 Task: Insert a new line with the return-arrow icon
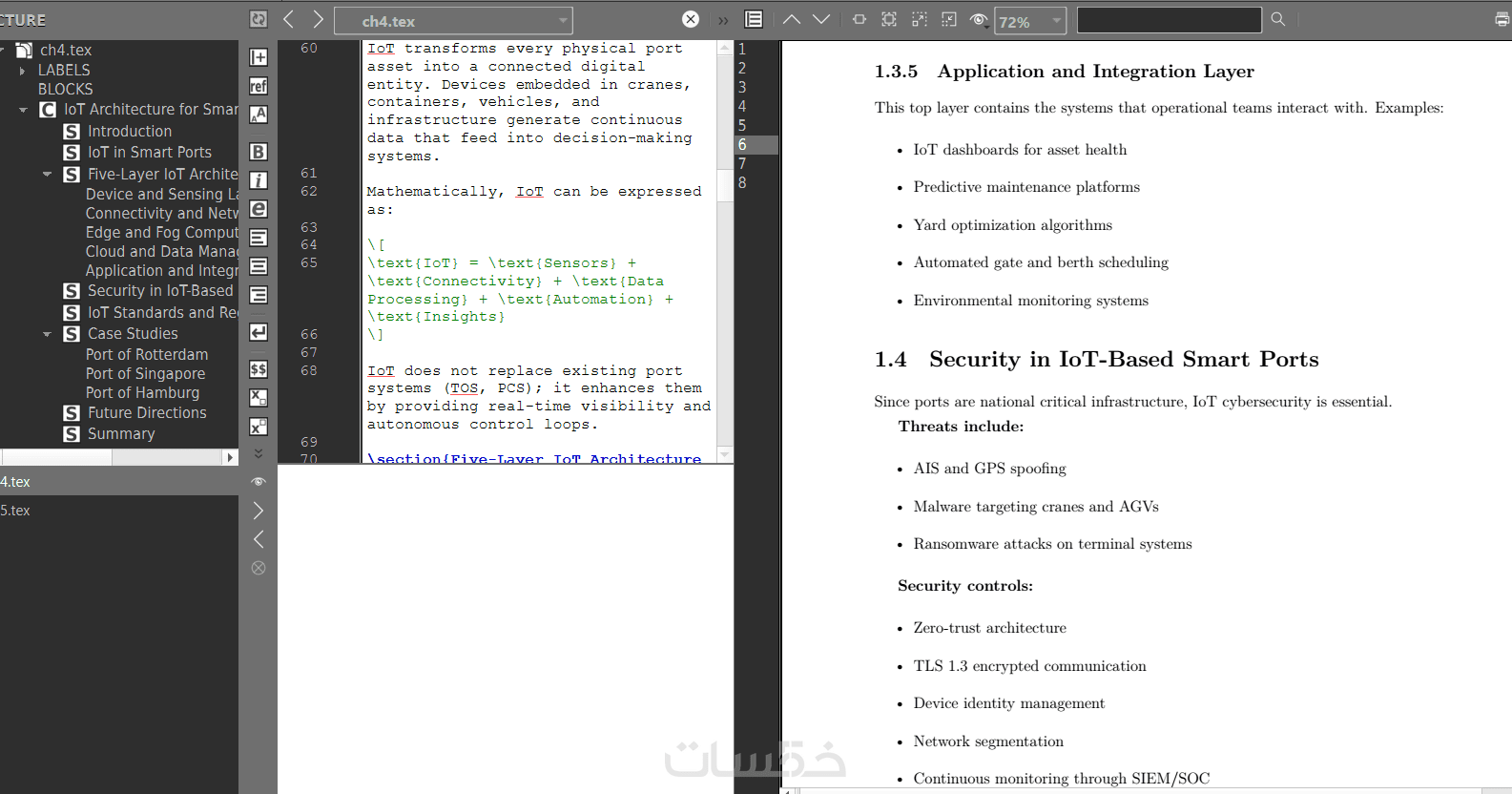pos(259,332)
